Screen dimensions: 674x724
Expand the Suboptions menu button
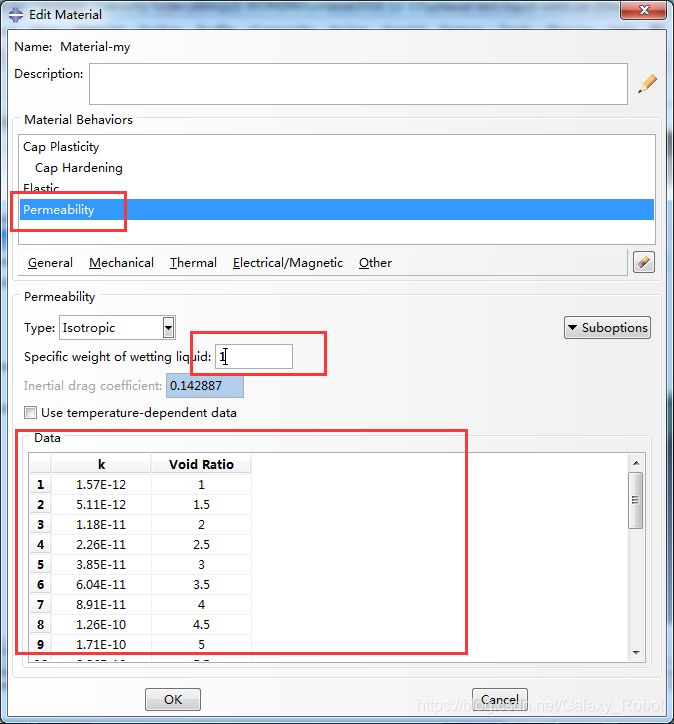607,328
